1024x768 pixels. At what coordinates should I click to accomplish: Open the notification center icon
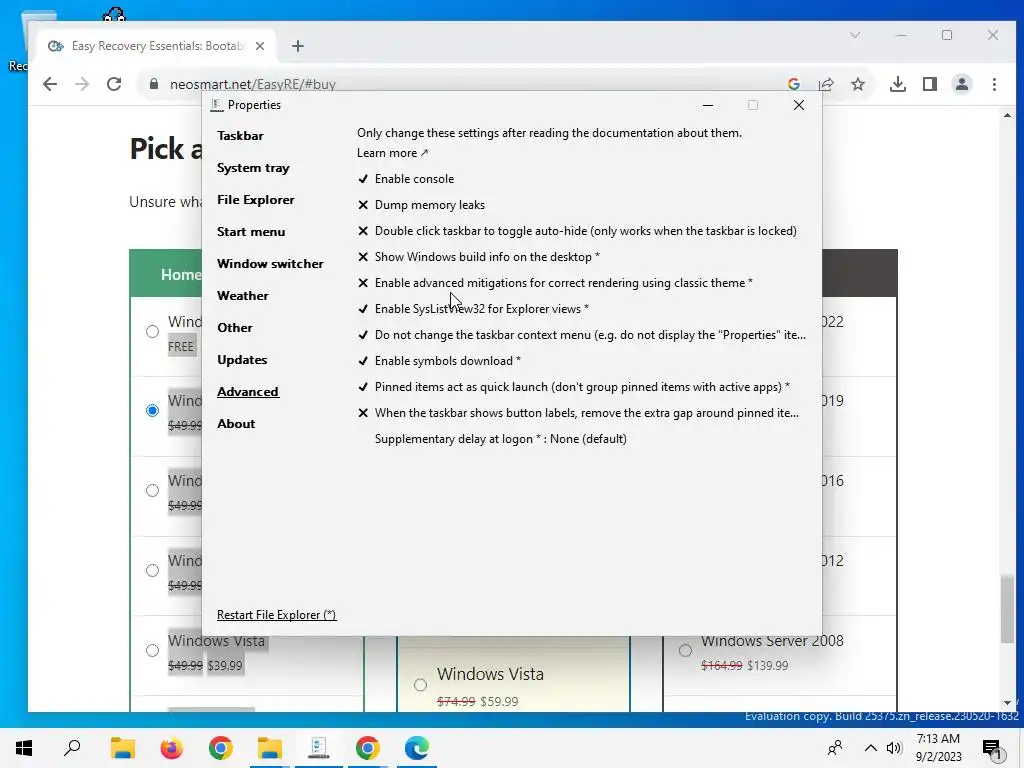[992, 748]
